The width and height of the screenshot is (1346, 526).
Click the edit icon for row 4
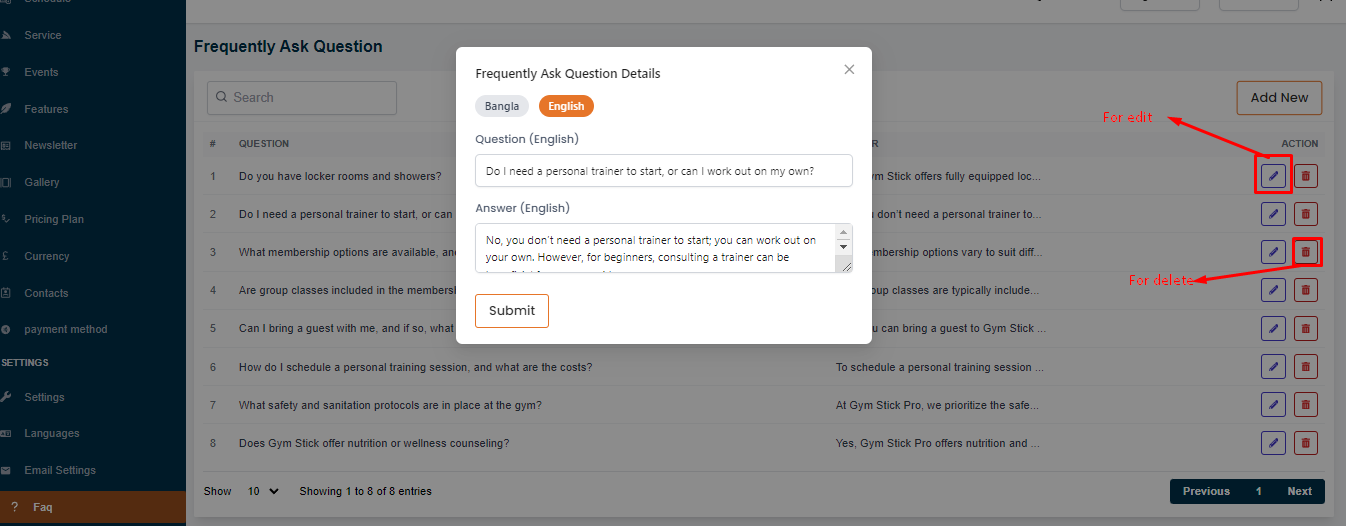[x=1273, y=290]
